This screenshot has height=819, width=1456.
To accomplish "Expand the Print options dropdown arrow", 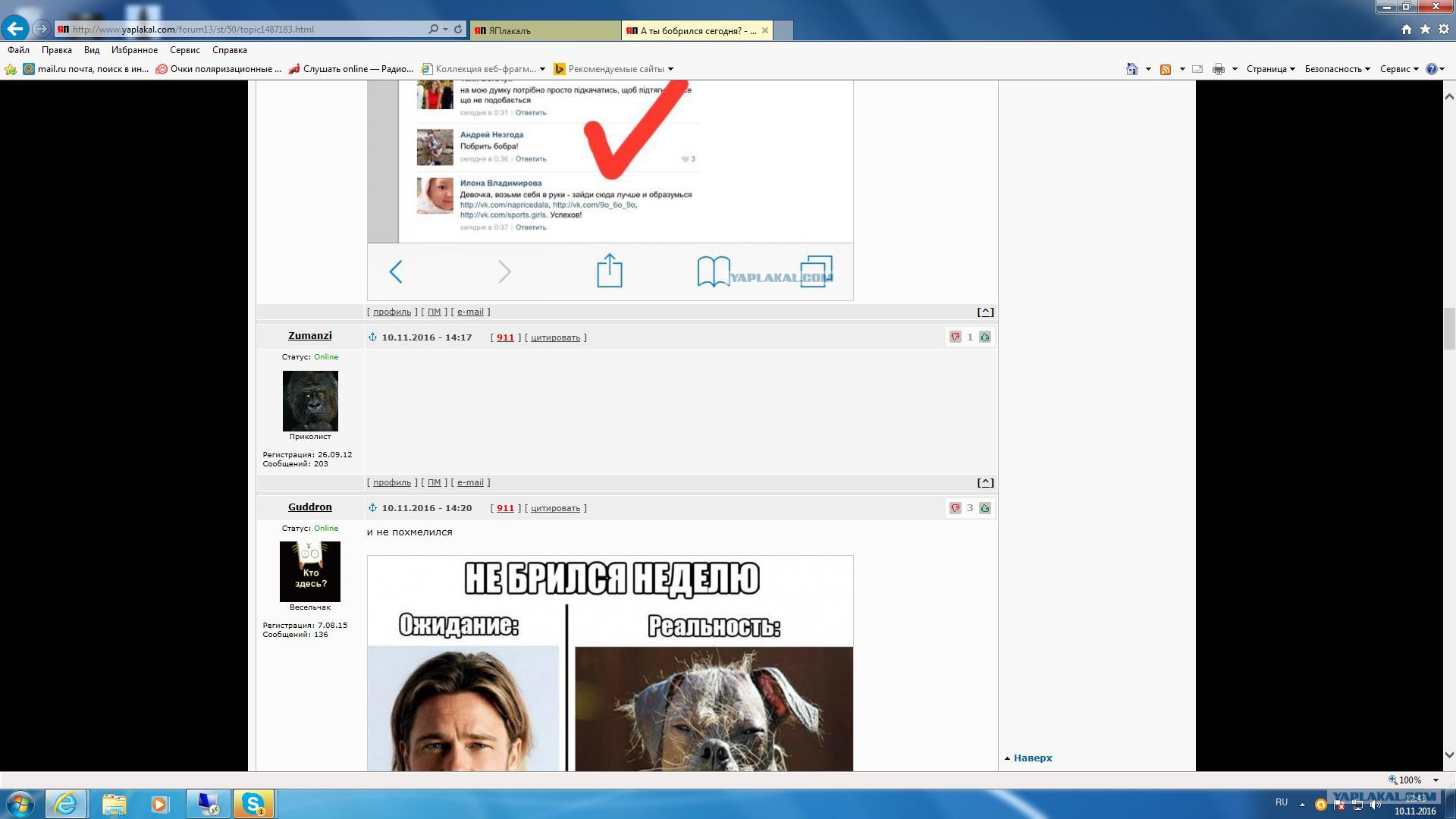I will (1235, 69).
